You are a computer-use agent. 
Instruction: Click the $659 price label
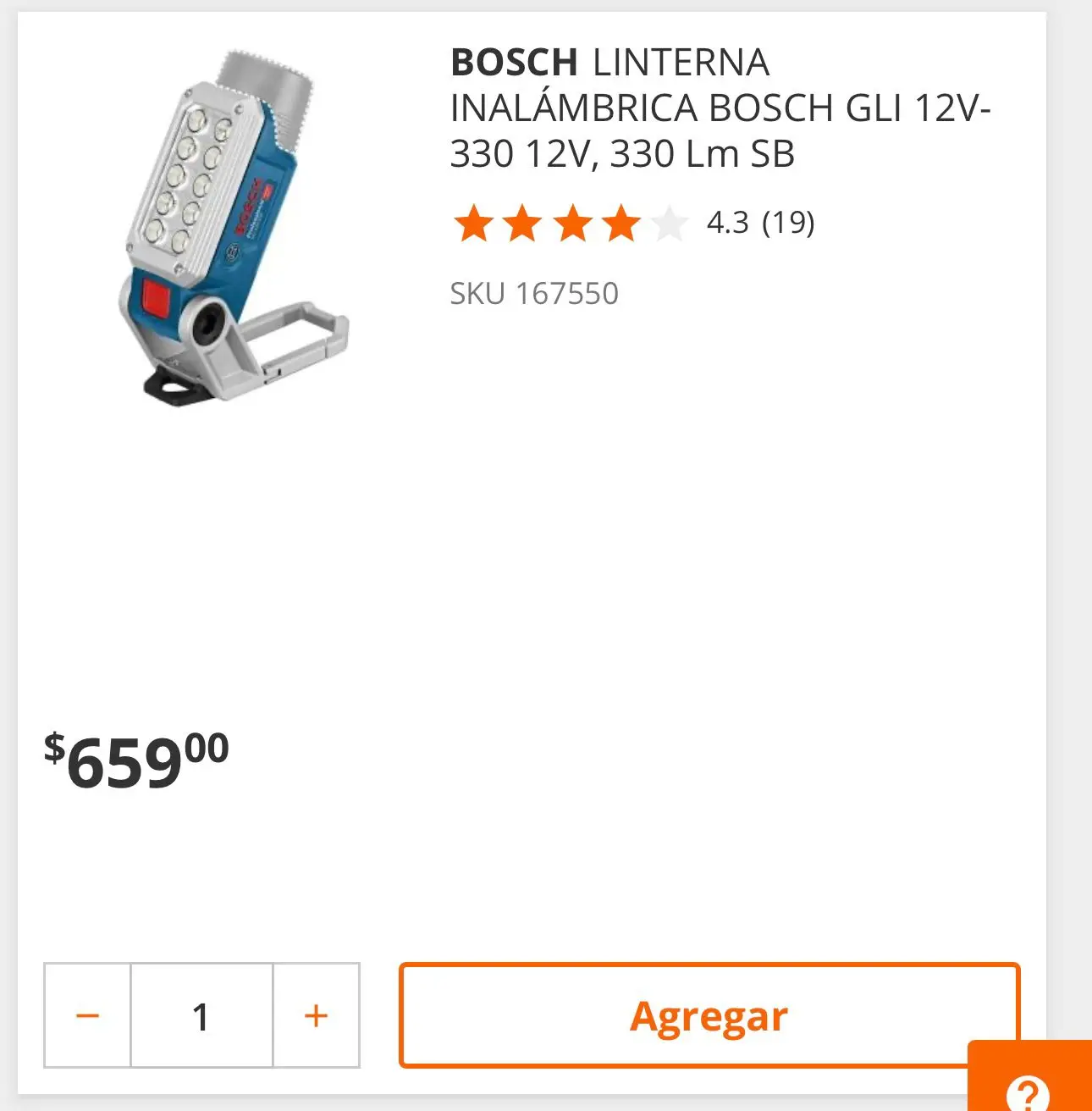[x=136, y=760]
